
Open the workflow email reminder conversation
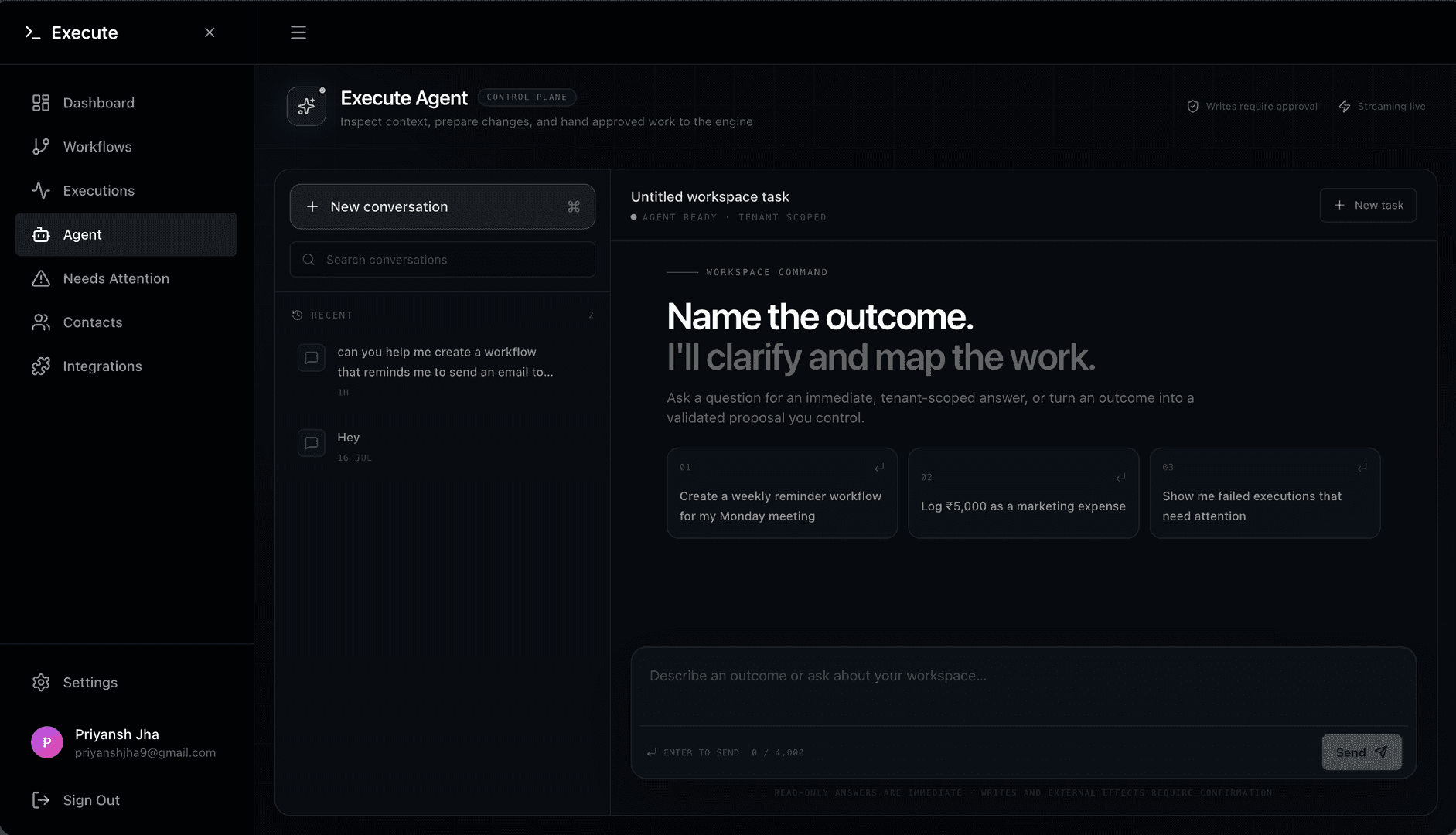click(x=442, y=371)
